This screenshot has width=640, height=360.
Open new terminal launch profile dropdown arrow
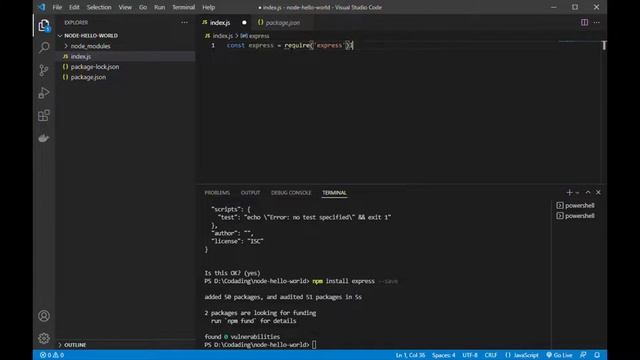pos(577,192)
